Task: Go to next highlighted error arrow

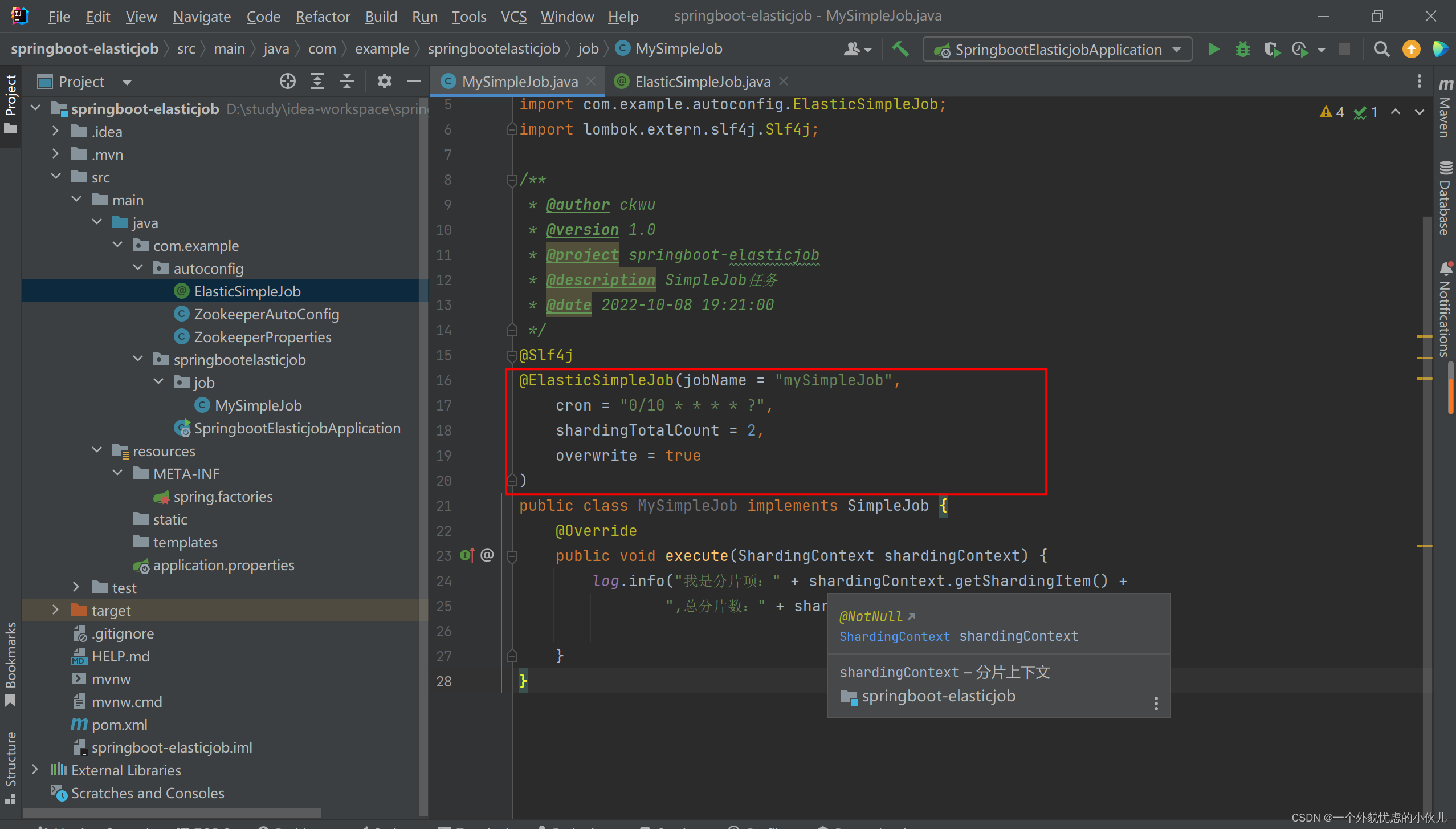Action: tap(1420, 112)
